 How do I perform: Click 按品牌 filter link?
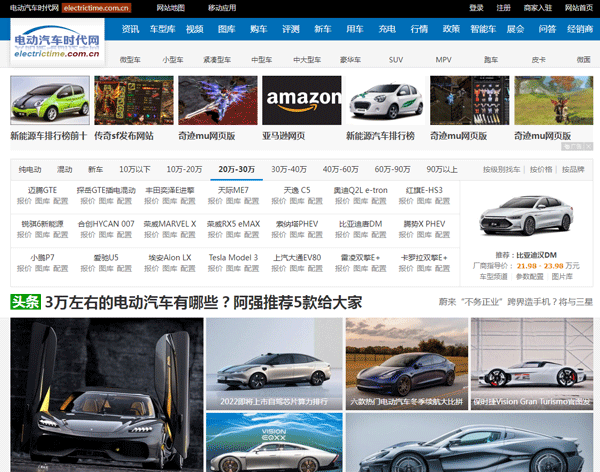click(x=573, y=170)
